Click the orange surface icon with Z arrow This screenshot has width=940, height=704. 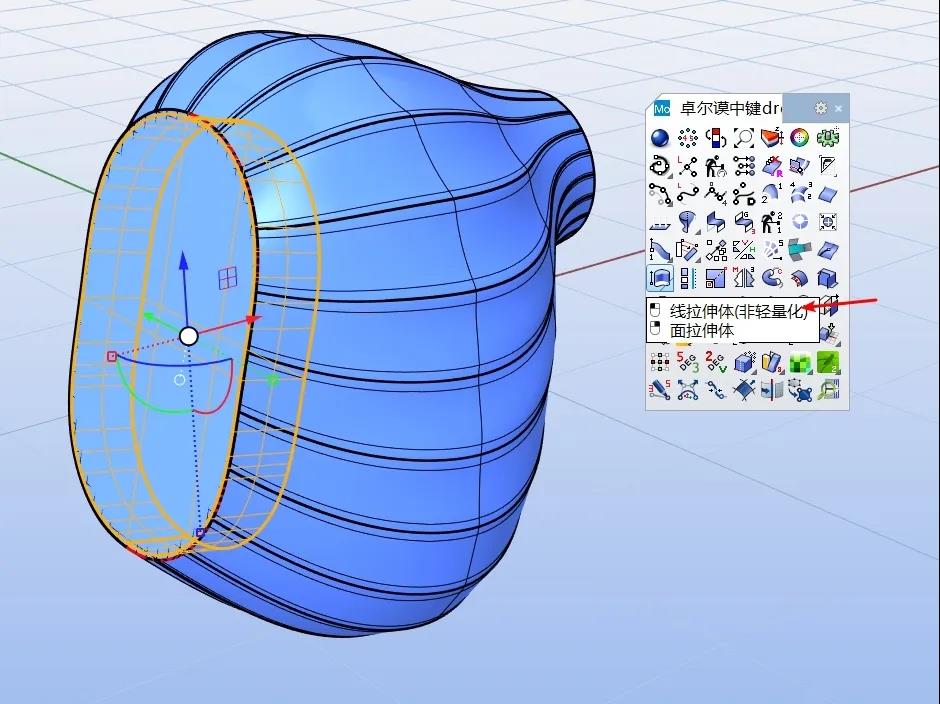click(772, 138)
